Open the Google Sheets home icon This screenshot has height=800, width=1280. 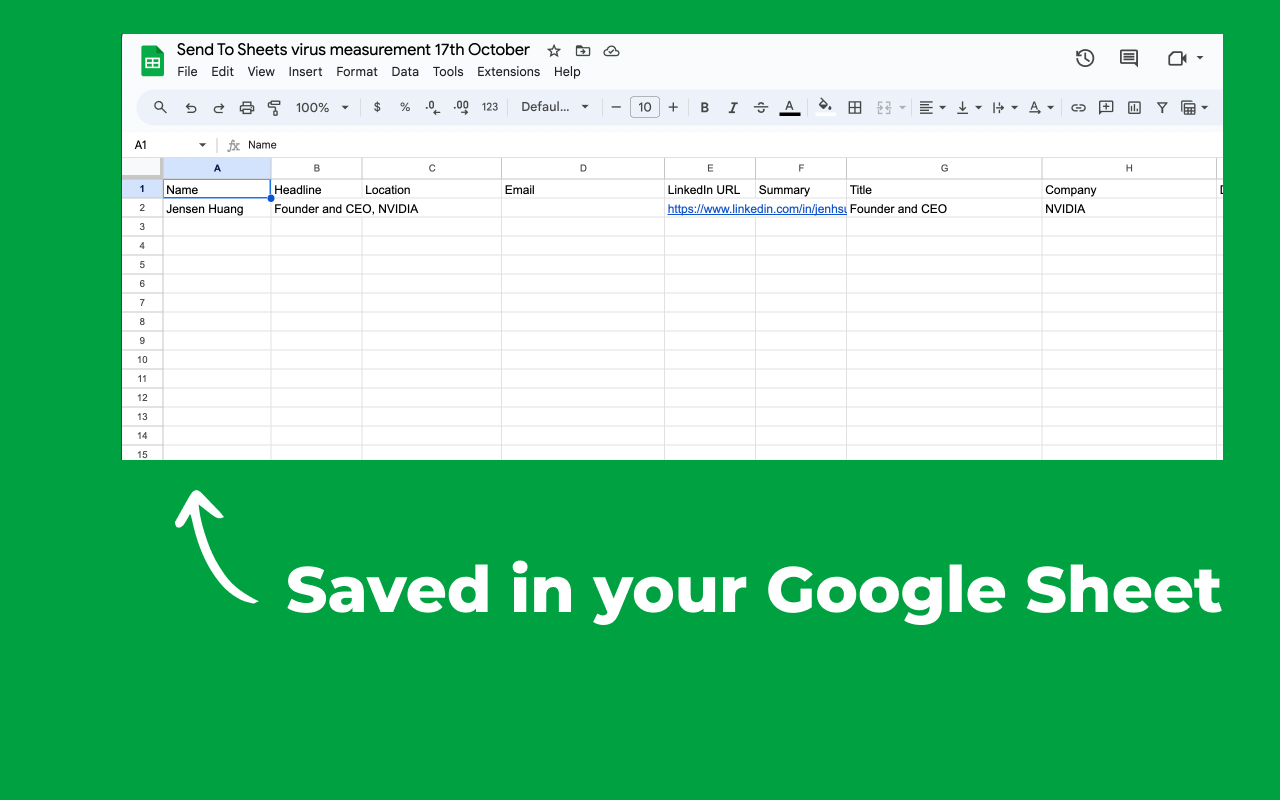click(x=152, y=60)
